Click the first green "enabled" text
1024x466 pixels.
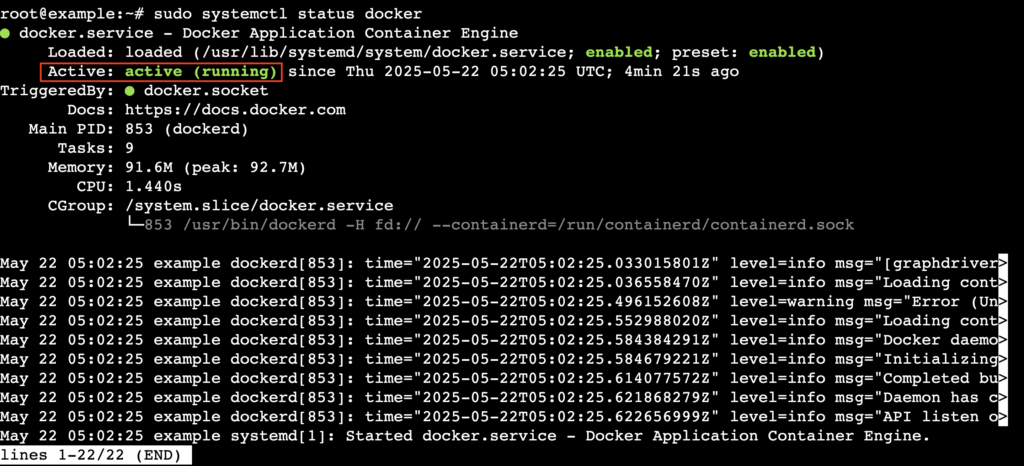pos(615,52)
